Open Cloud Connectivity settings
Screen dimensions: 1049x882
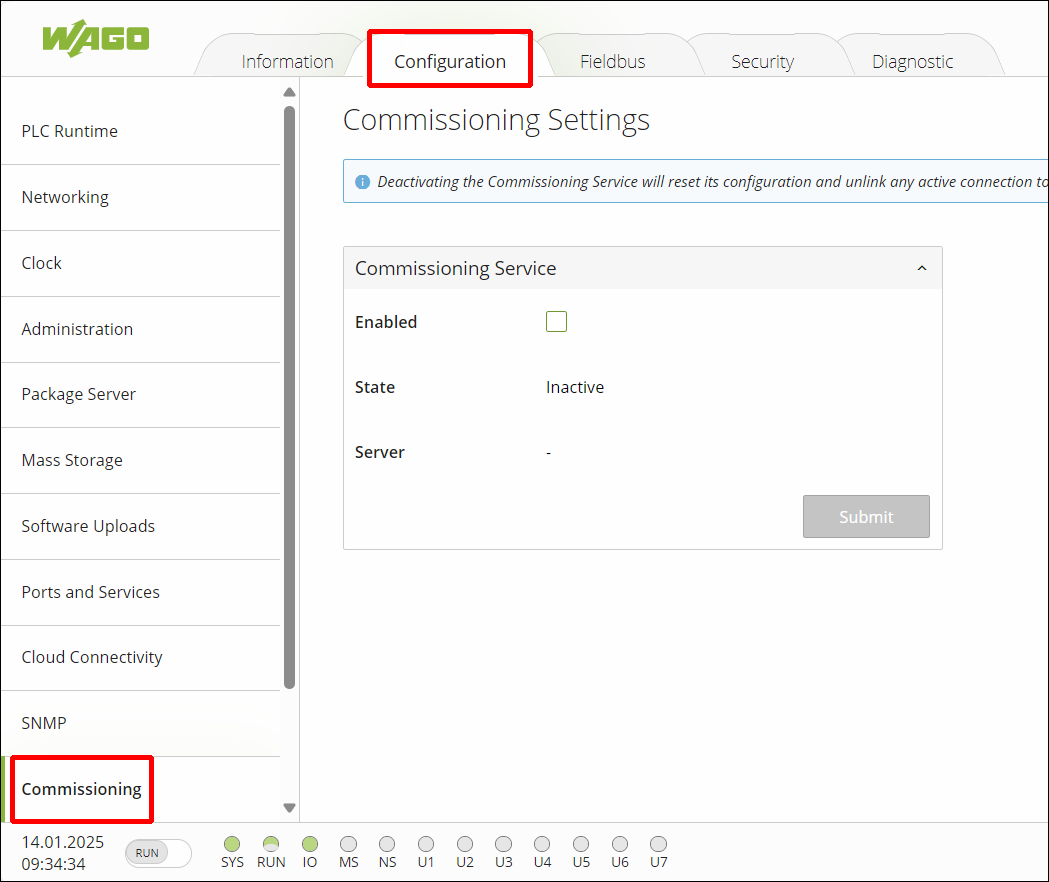pyautogui.click(x=92, y=657)
